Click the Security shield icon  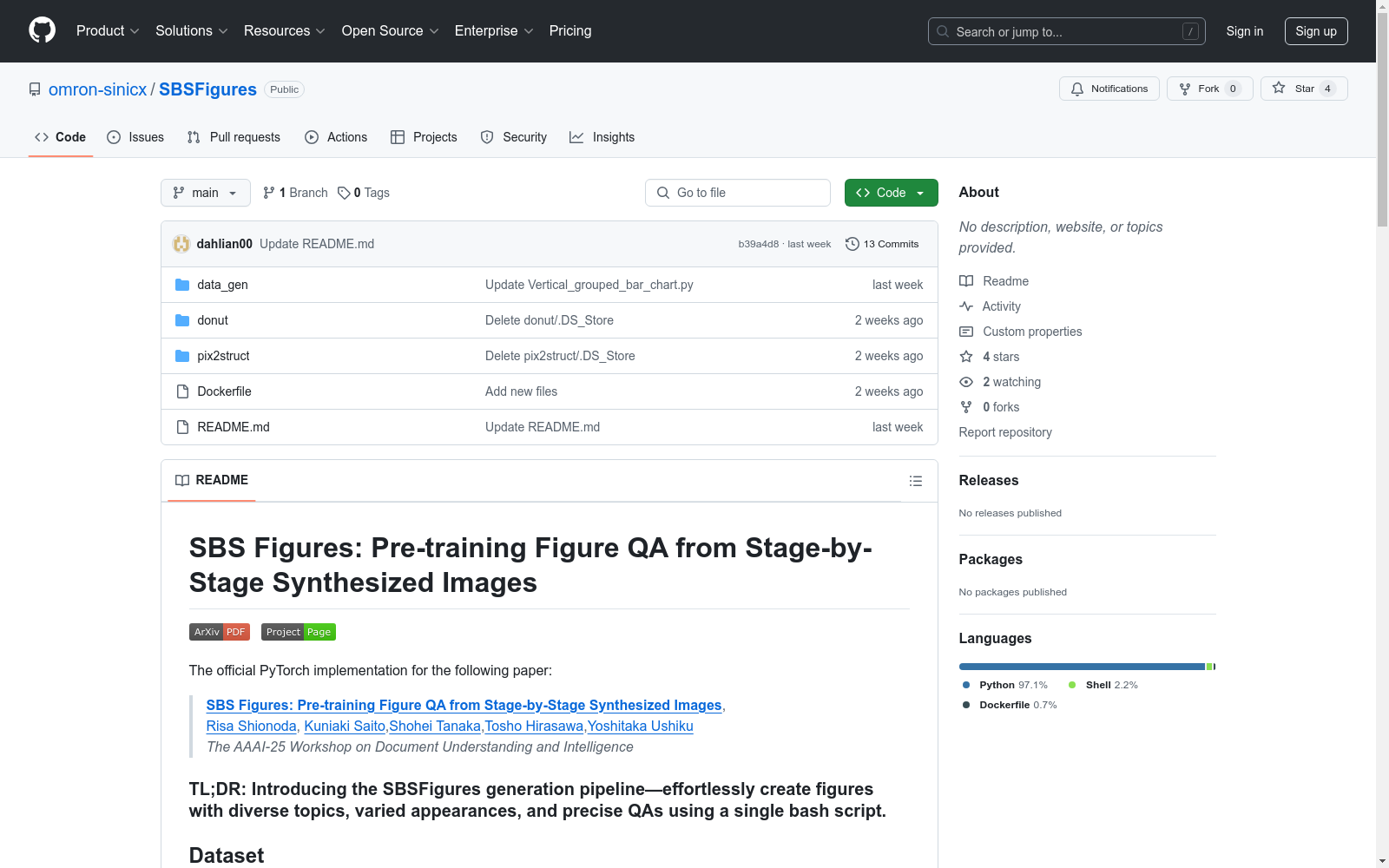[x=487, y=137]
